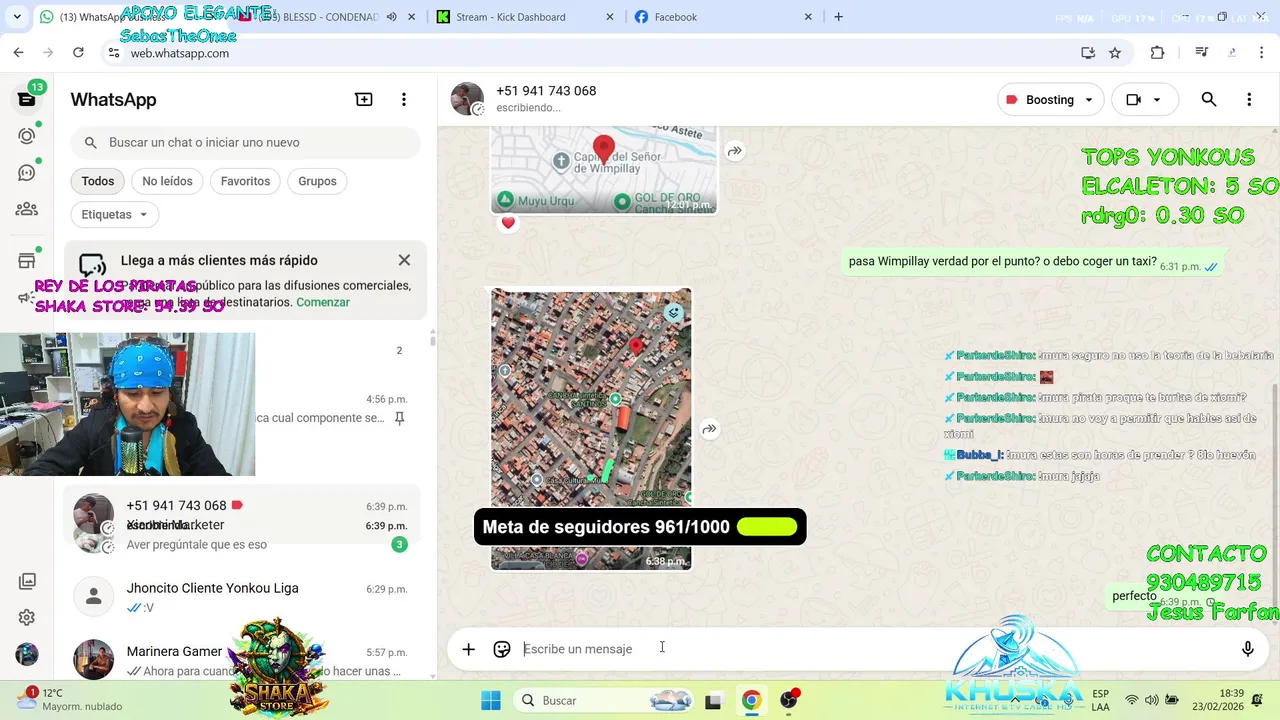Forward the satellite image message
This screenshot has height=720, width=1280.
[709, 429]
